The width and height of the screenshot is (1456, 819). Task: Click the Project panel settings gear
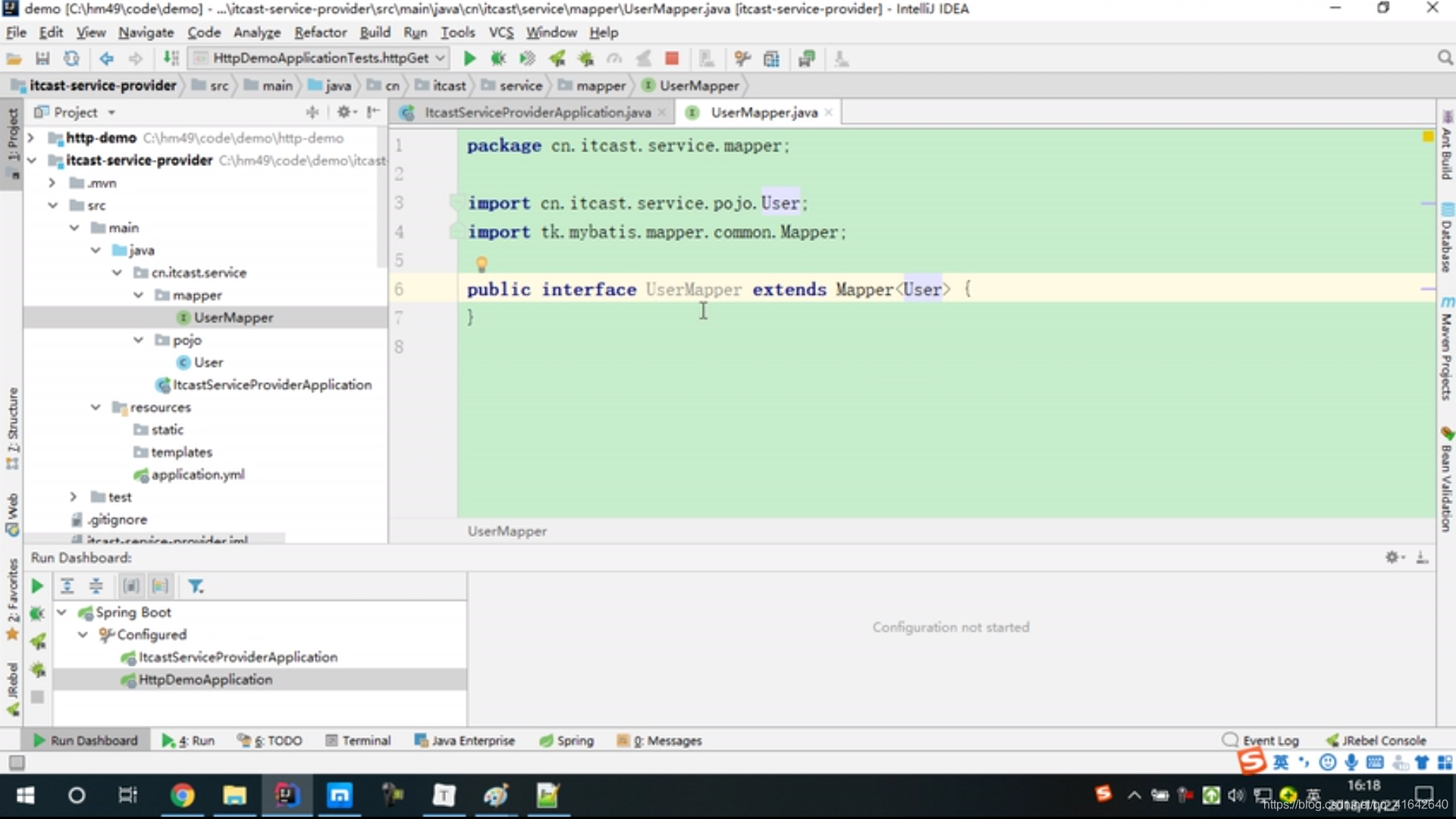(x=345, y=112)
